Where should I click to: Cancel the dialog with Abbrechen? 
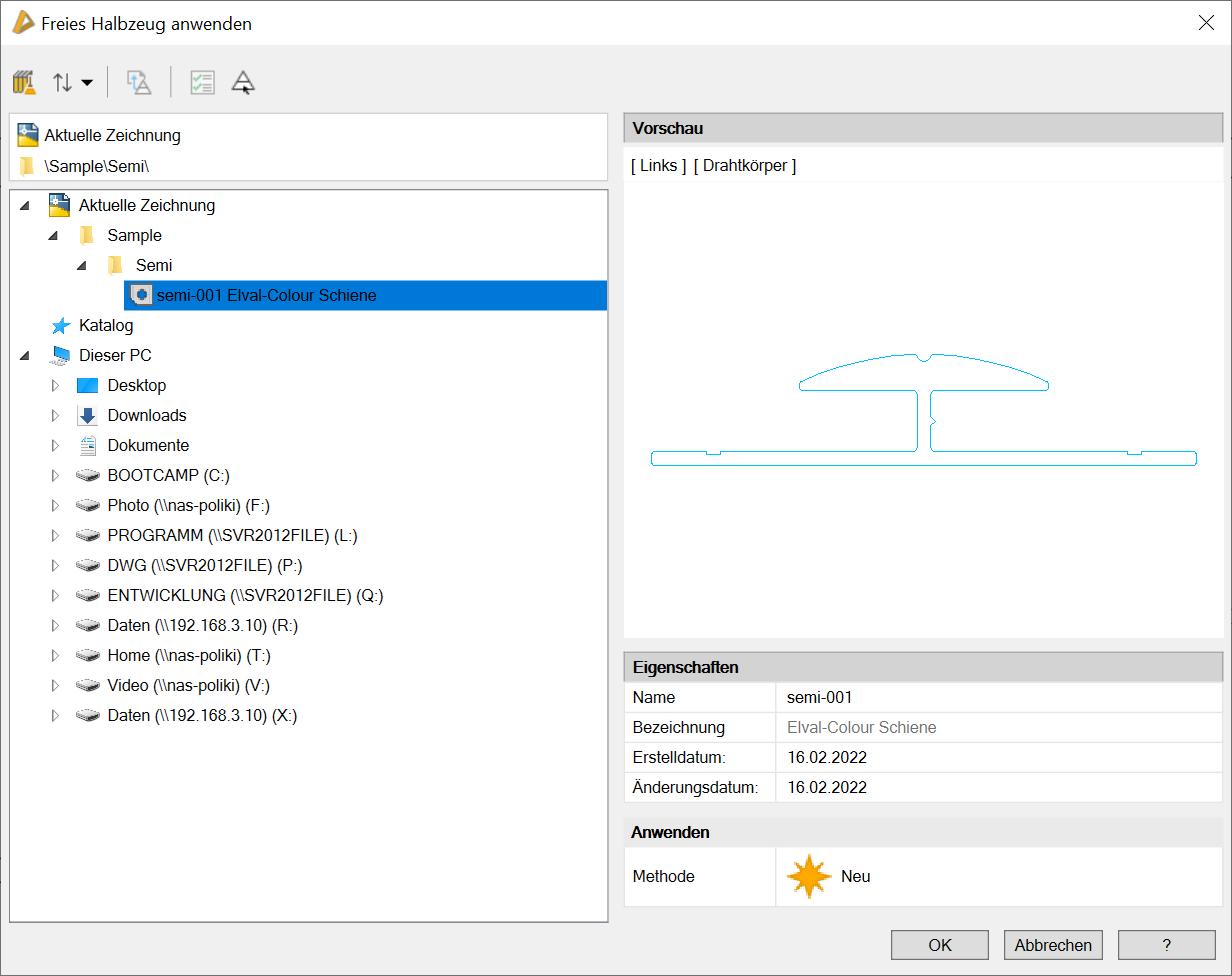1053,945
